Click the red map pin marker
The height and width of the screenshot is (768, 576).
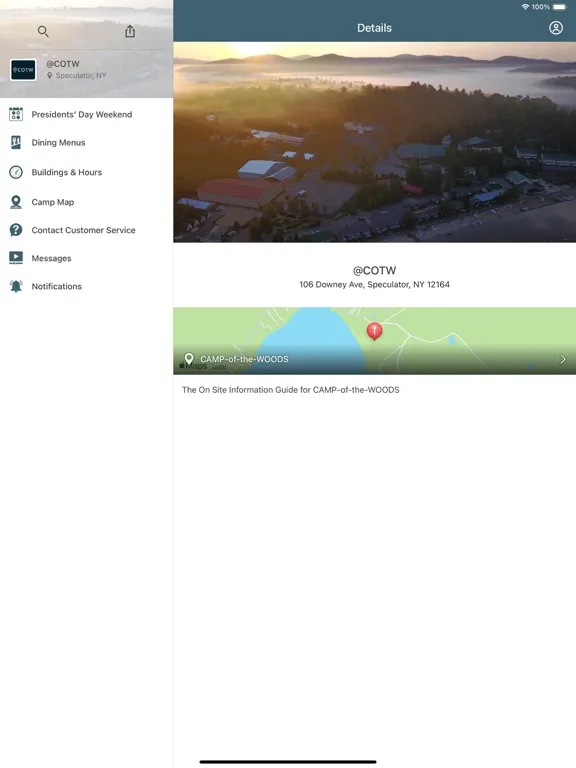pos(375,331)
